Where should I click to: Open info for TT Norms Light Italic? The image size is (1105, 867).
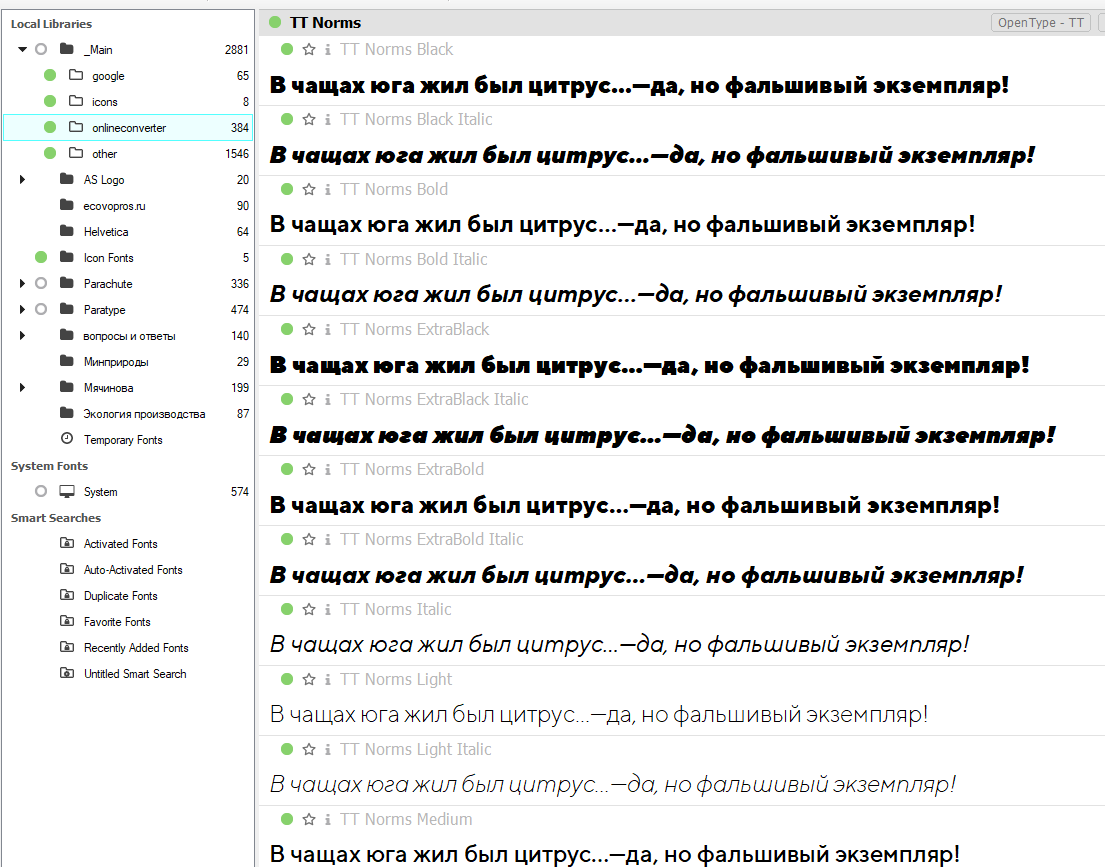328,749
